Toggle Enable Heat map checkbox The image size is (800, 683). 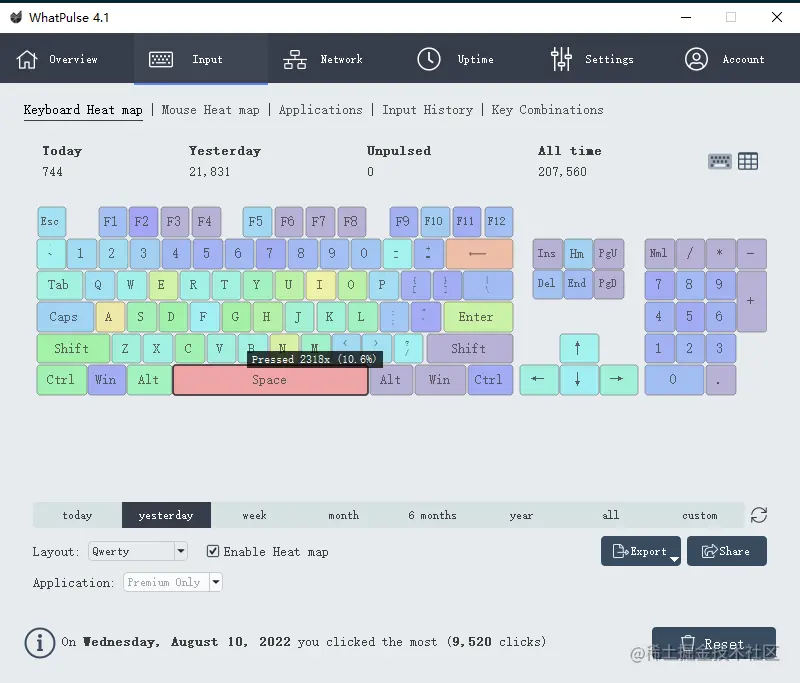(213, 551)
